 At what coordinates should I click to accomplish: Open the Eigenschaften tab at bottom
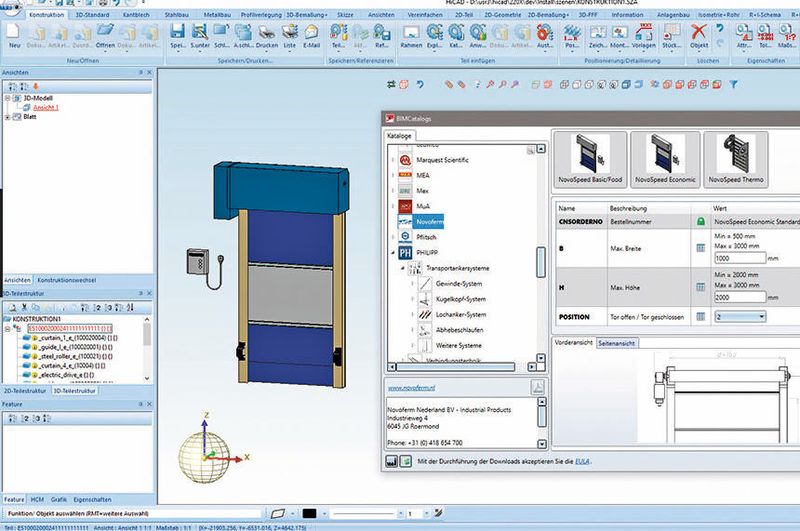coord(92,499)
